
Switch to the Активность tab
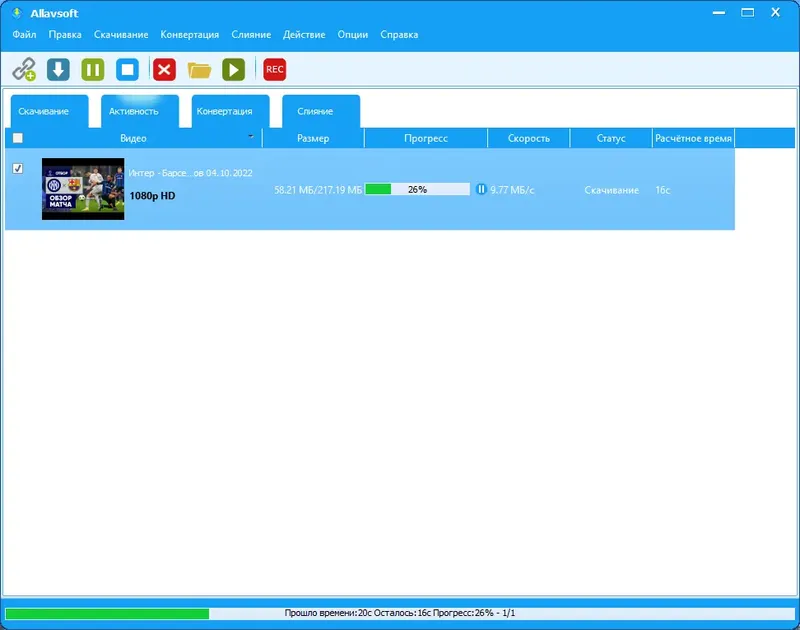140,111
